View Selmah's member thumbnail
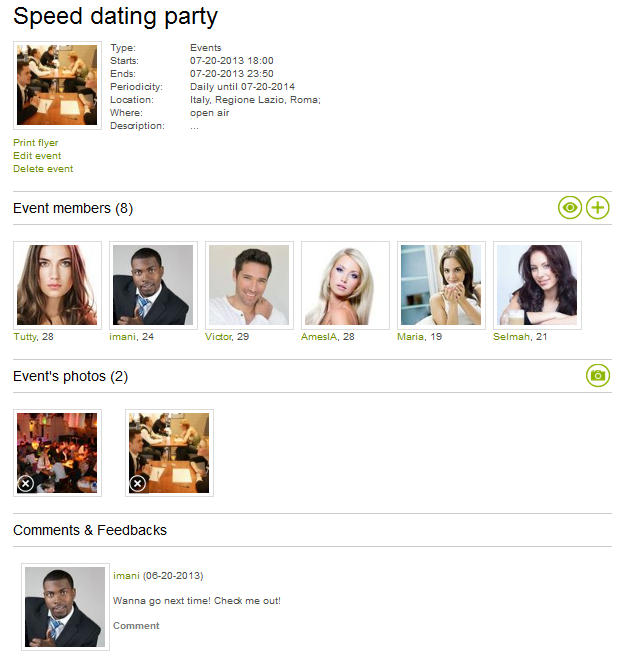This screenshot has width=626, height=664. (537, 285)
